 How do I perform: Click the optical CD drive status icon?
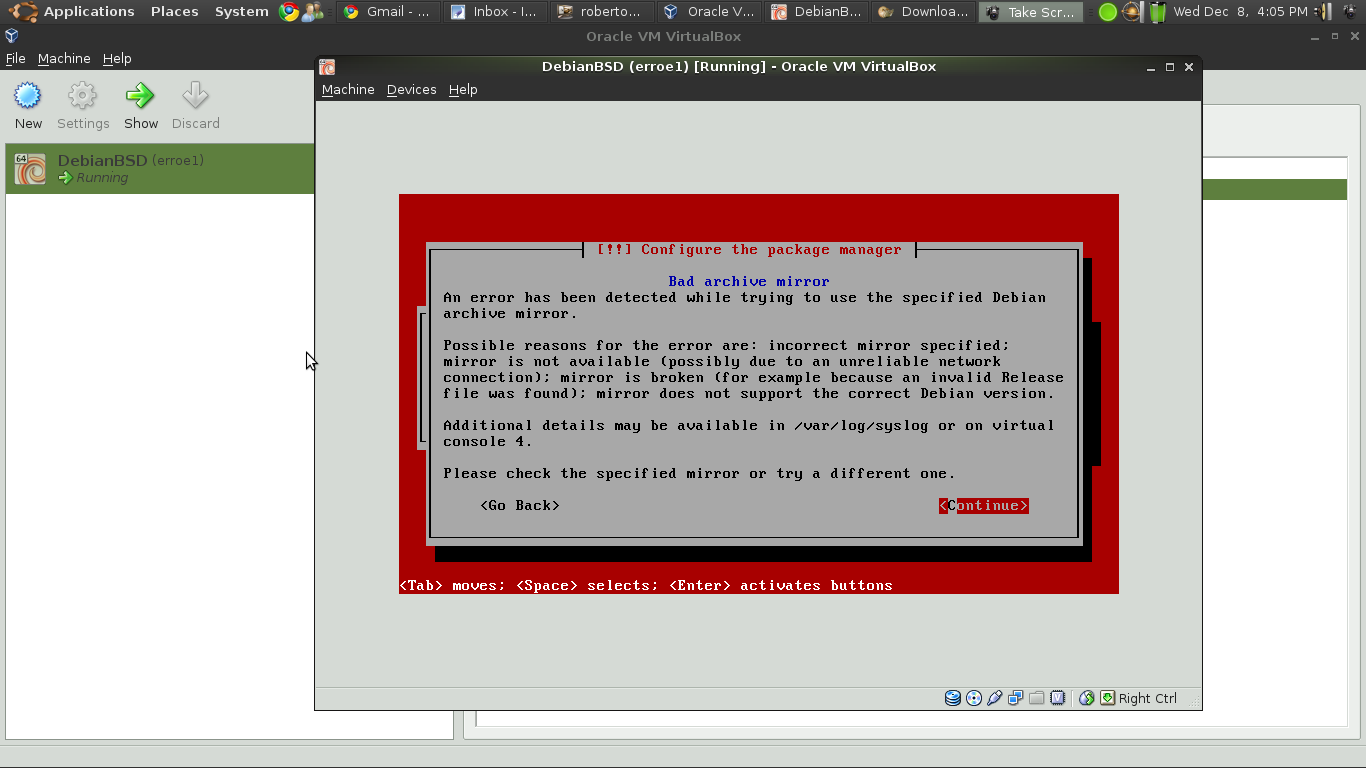pyautogui.click(x=974, y=698)
